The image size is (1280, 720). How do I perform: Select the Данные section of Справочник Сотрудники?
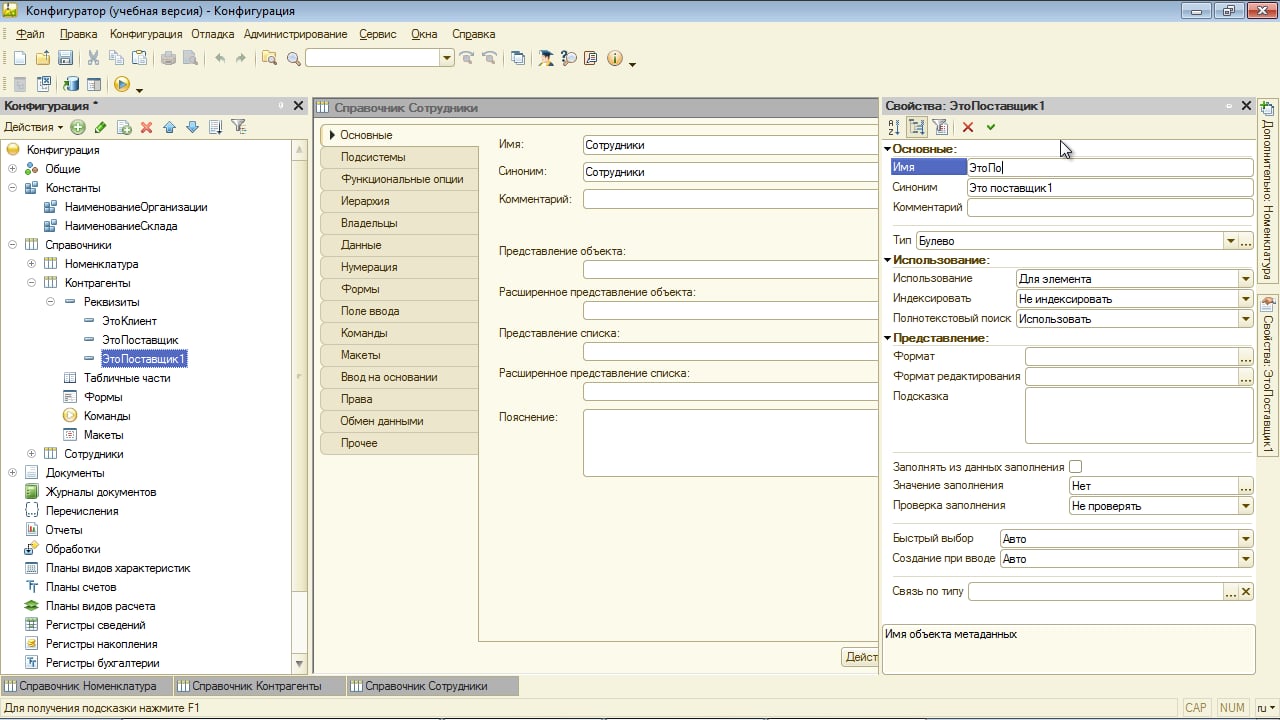pyautogui.click(x=360, y=245)
